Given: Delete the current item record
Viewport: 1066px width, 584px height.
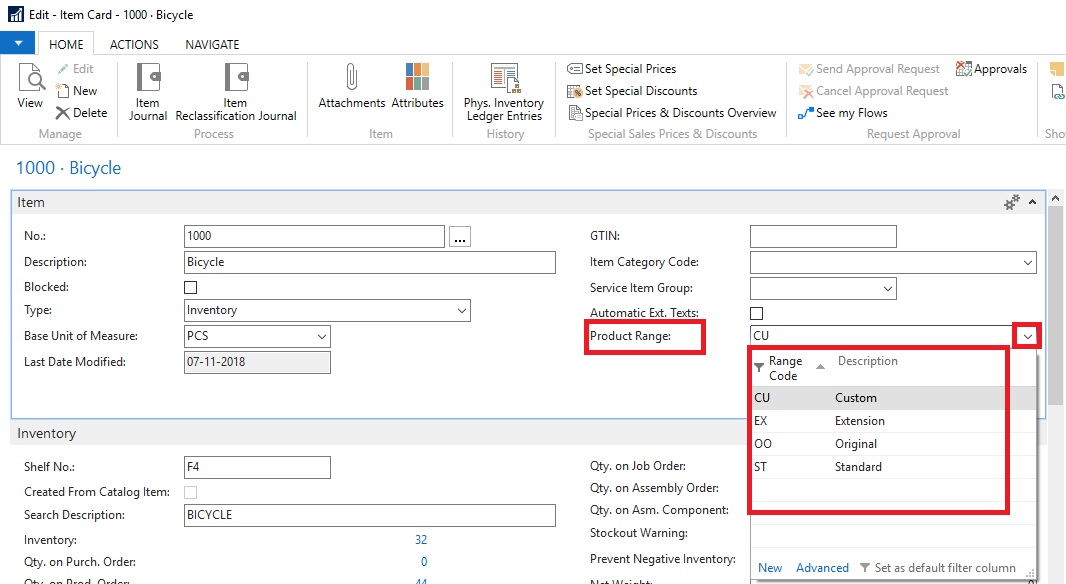Looking at the screenshot, I should [x=82, y=113].
